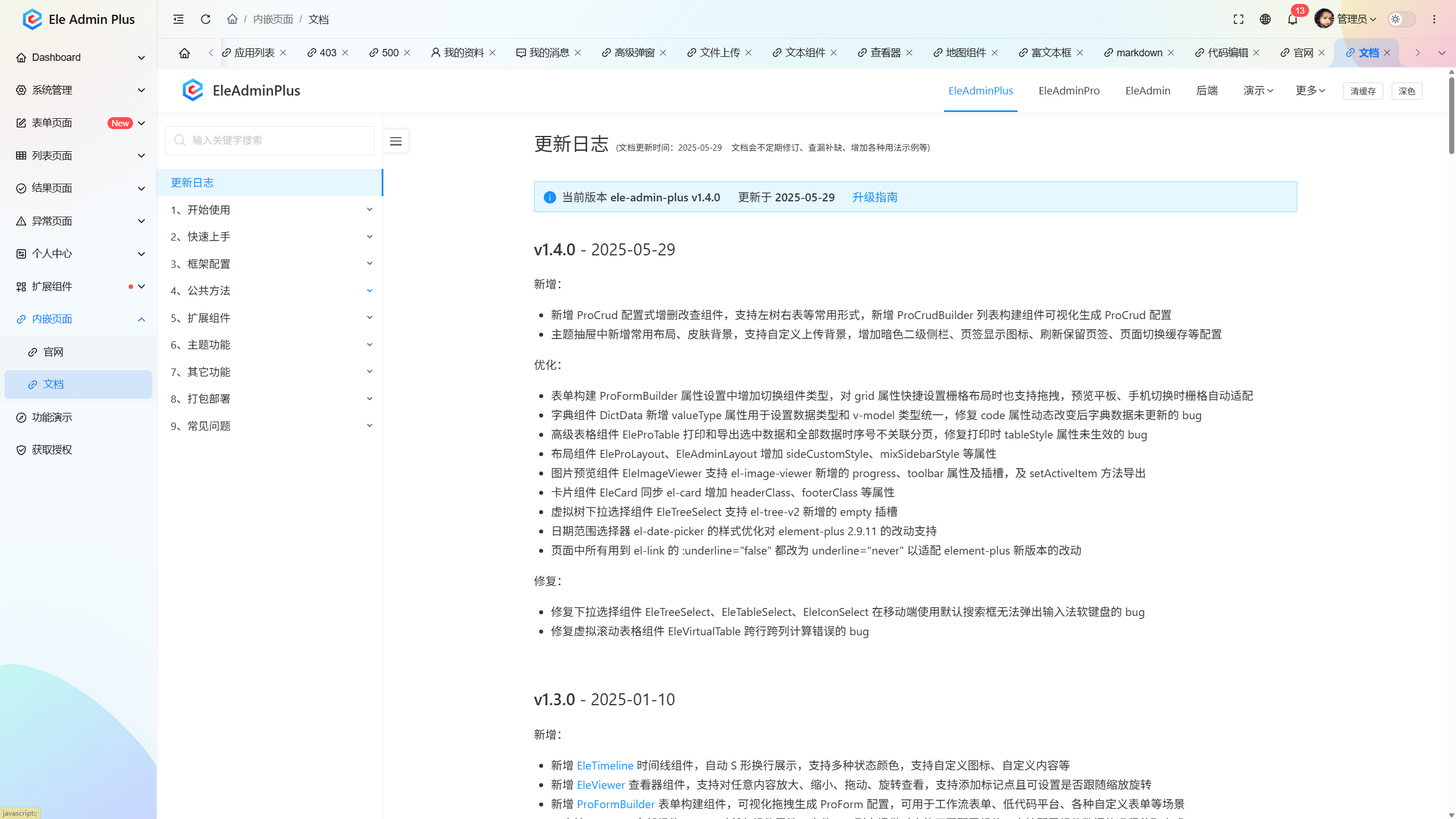This screenshot has width=1456, height=819.
Task: Open the language globe icon
Action: (1265, 19)
